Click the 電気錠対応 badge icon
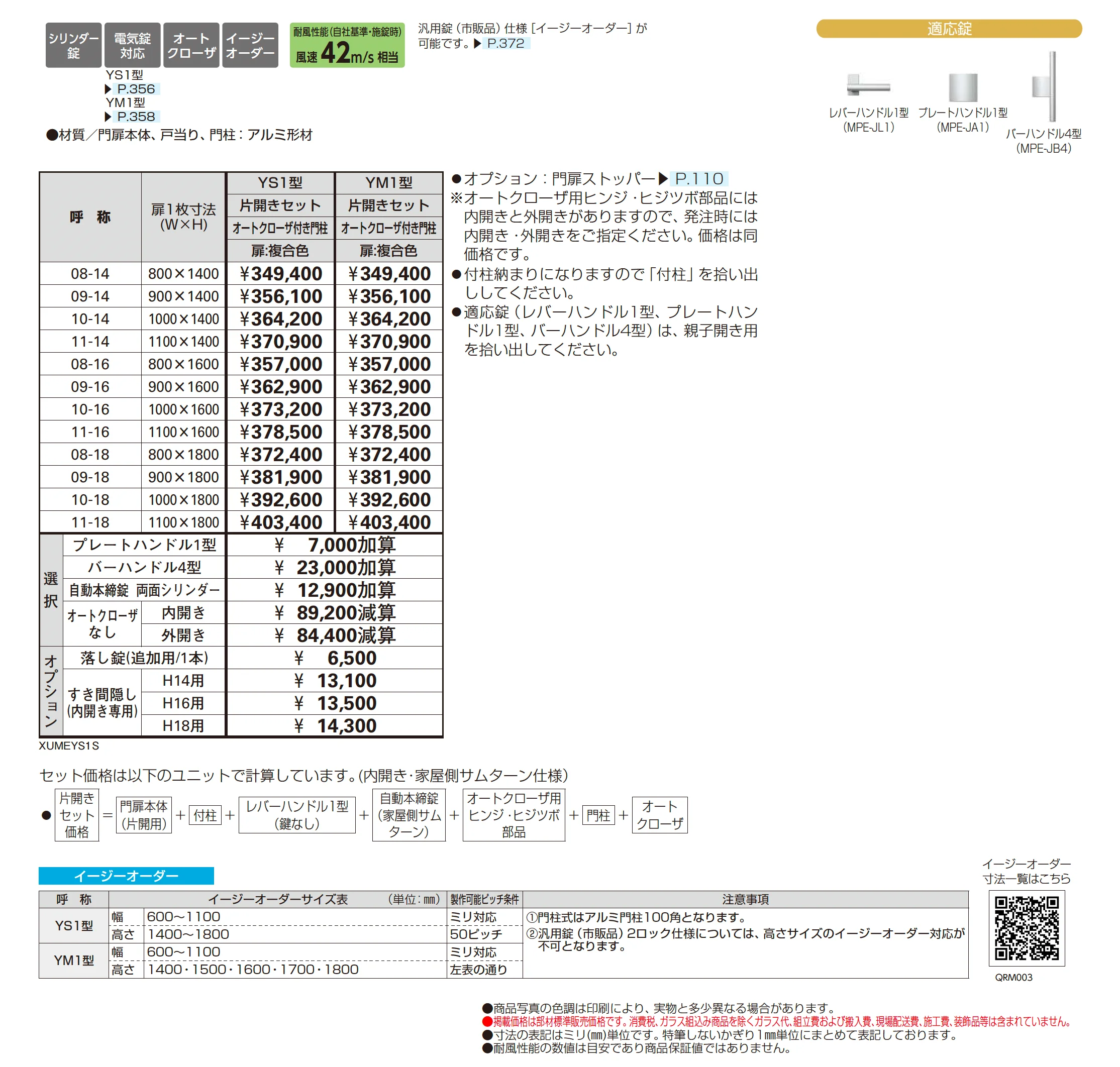 tap(132, 45)
